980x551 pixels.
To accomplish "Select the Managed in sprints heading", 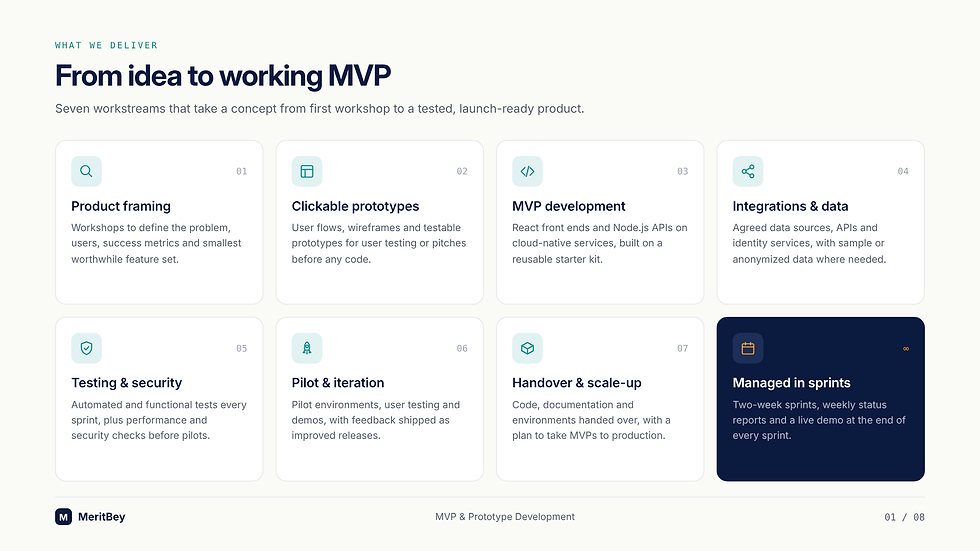I will (791, 382).
